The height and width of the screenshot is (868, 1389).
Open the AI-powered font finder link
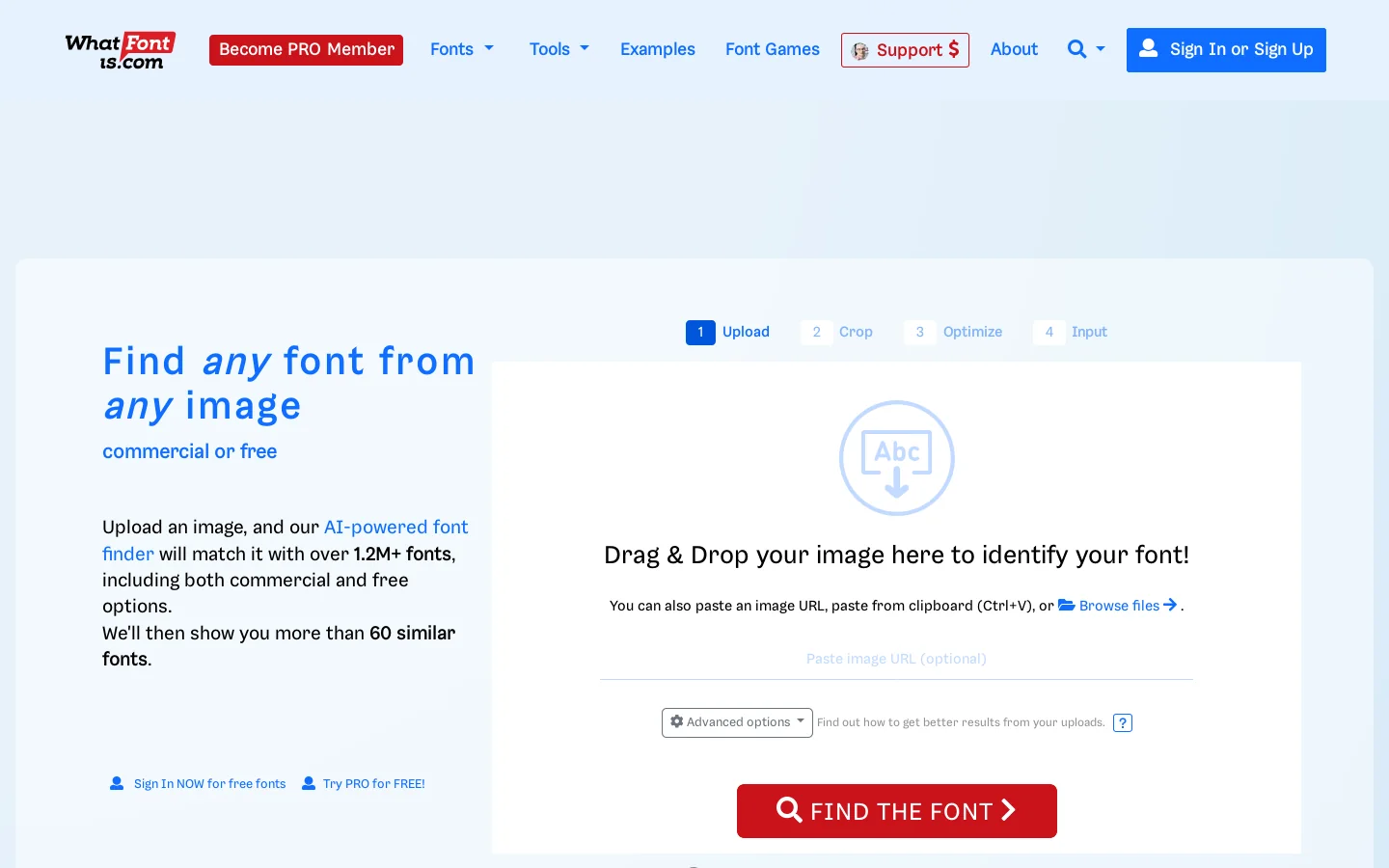(286, 540)
